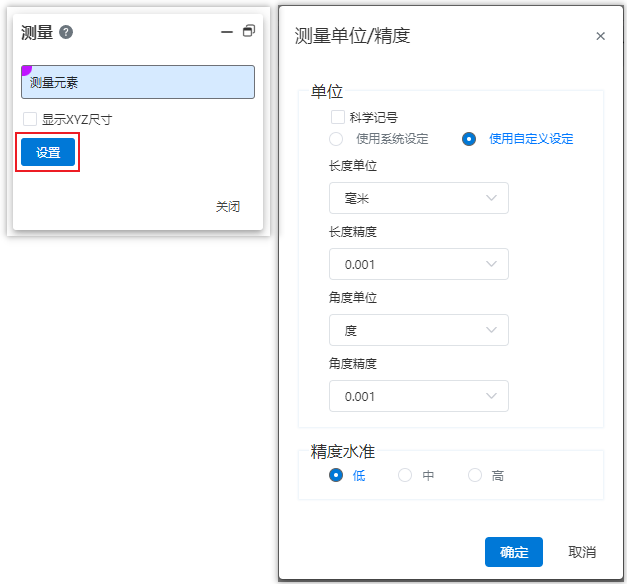Viewport: 627px width, 584px height.
Task: Close the 测量单位/精度 dialog with X
Action: (600, 36)
